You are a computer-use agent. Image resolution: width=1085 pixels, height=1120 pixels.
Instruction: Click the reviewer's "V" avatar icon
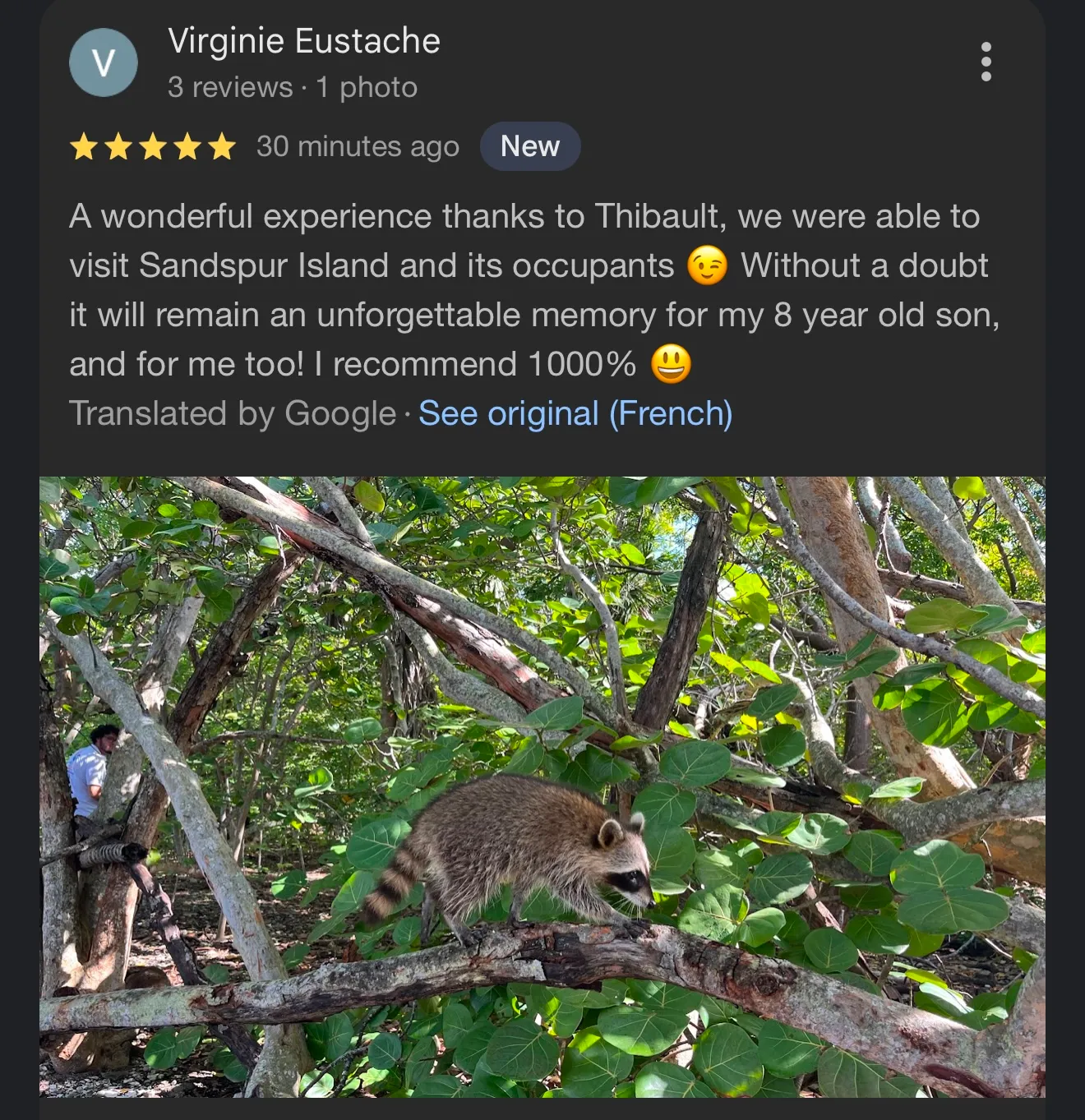point(104,62)
